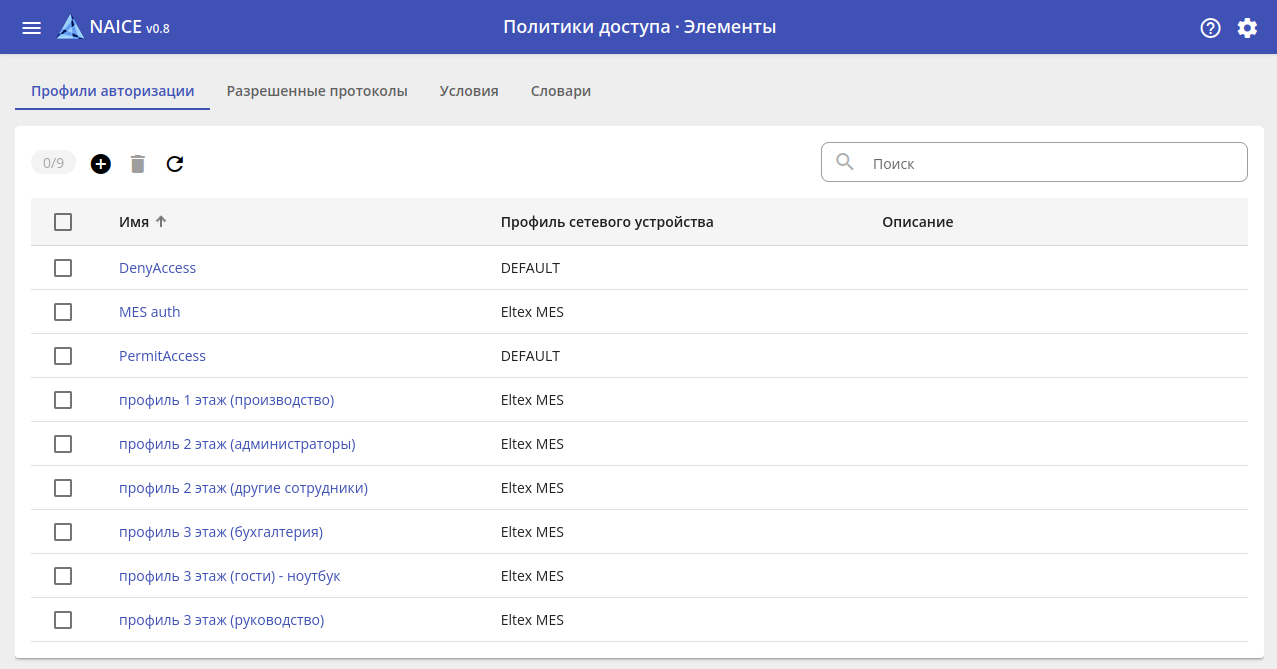Open the settings gear icon
Viewport: 1277px width, 669px height.
pyautogui.click(x=1247, y=28)
